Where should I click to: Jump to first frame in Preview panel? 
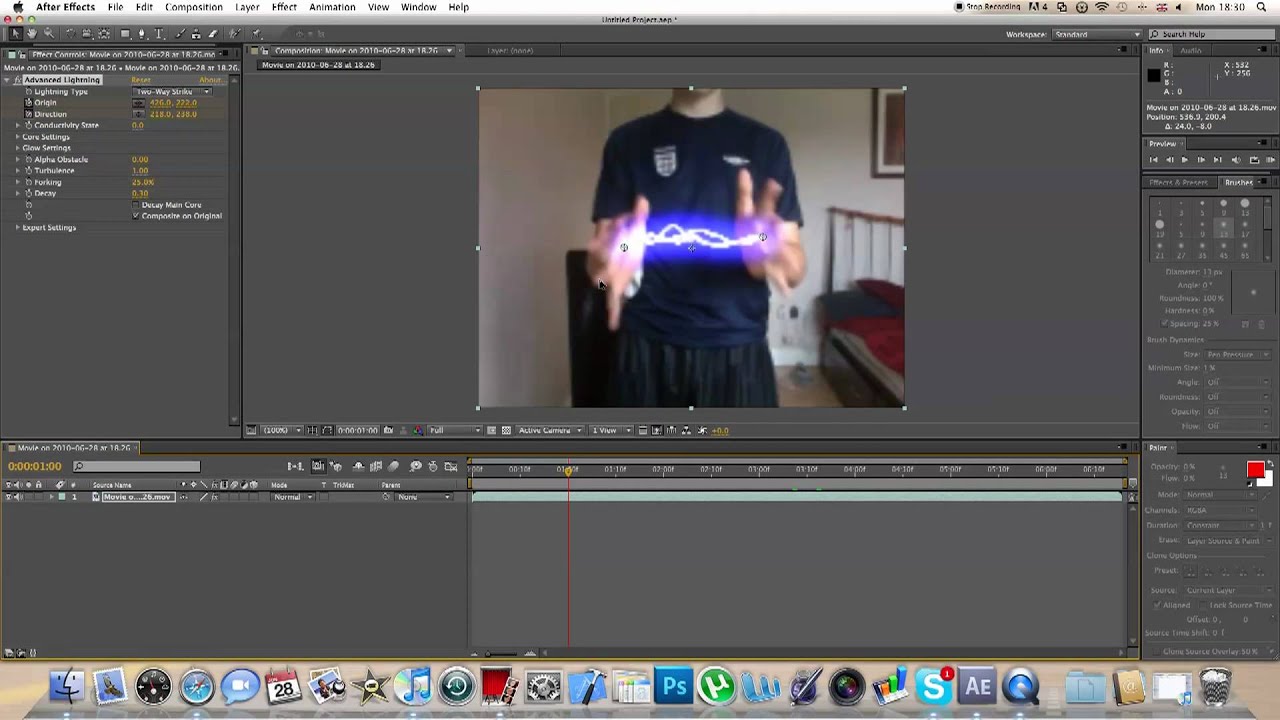(1154, 160)
